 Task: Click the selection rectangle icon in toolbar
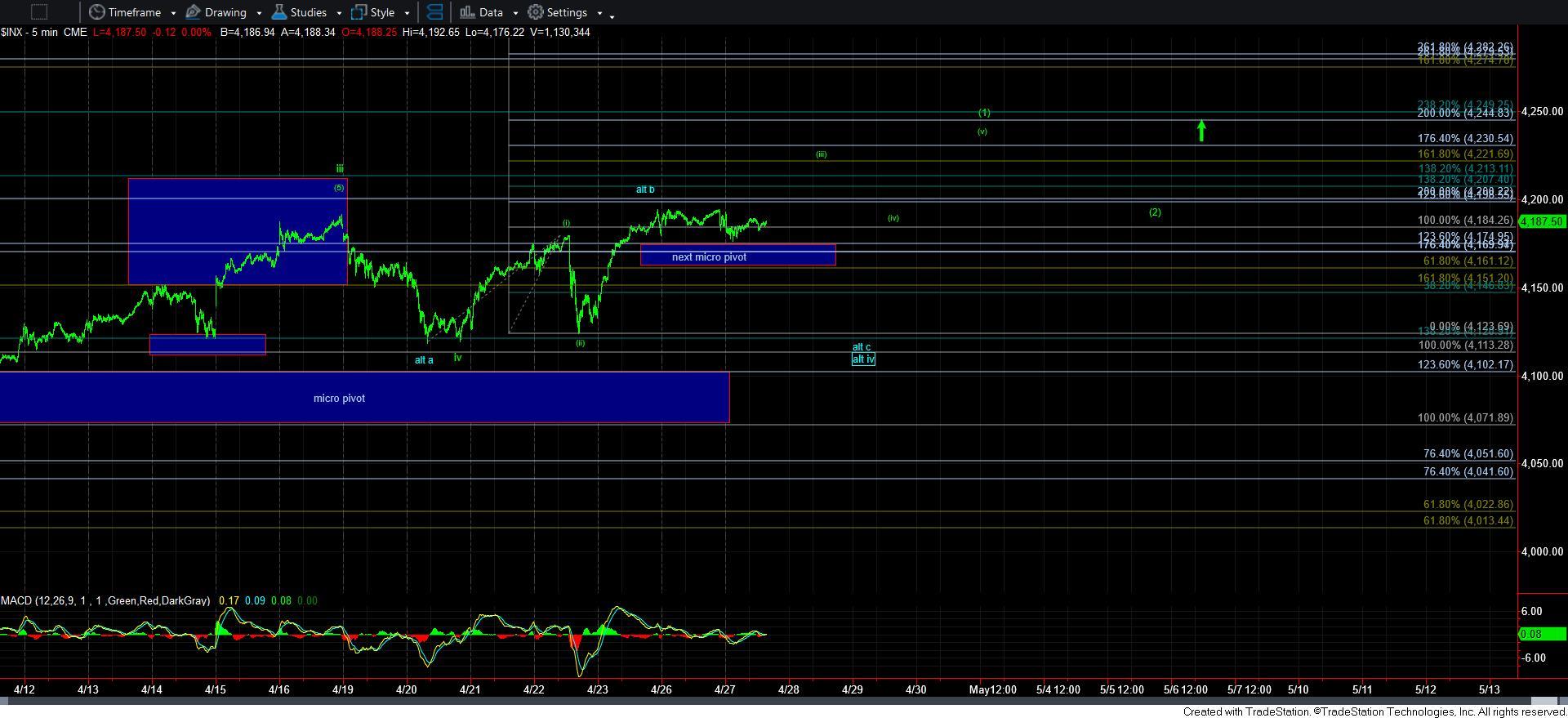tap(38, 12)
